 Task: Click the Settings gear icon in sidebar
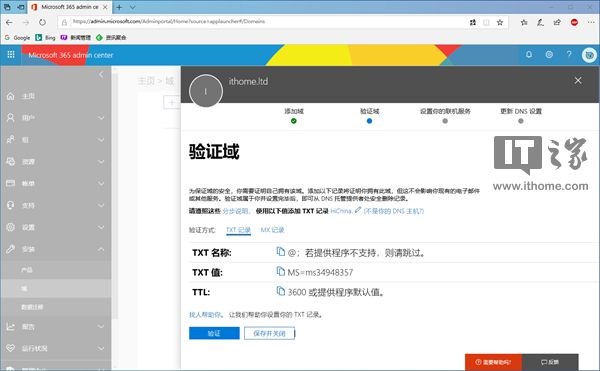[x=11, y=227]
